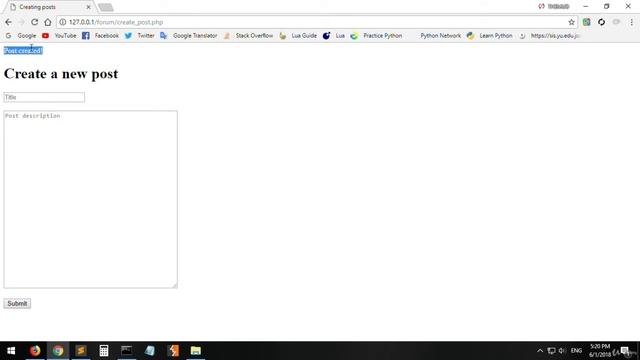The image size is (640, 360).
Task: Open Calculator from the taskbar
Action: coord(104,351)
